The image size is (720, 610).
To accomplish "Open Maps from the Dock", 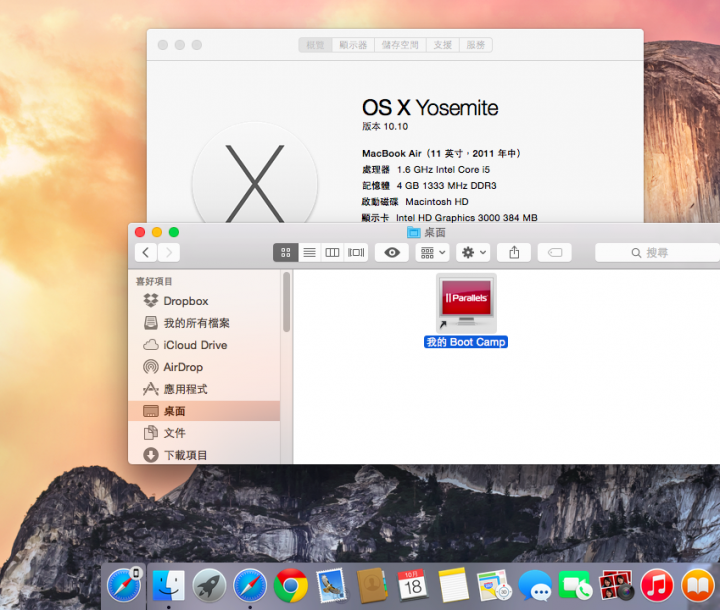I will tap(494, 585).
